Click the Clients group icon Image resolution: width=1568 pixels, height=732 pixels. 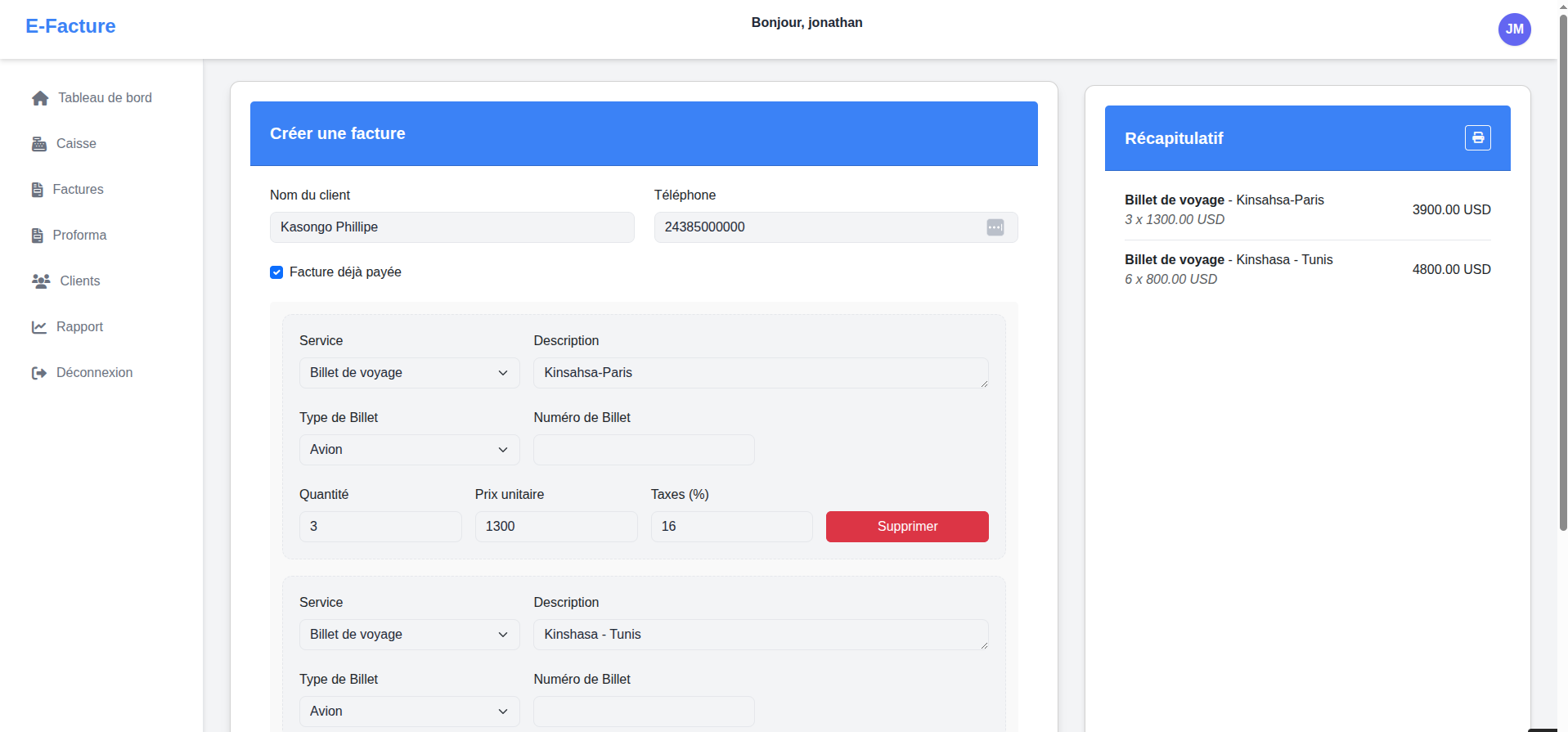point(41,281)
